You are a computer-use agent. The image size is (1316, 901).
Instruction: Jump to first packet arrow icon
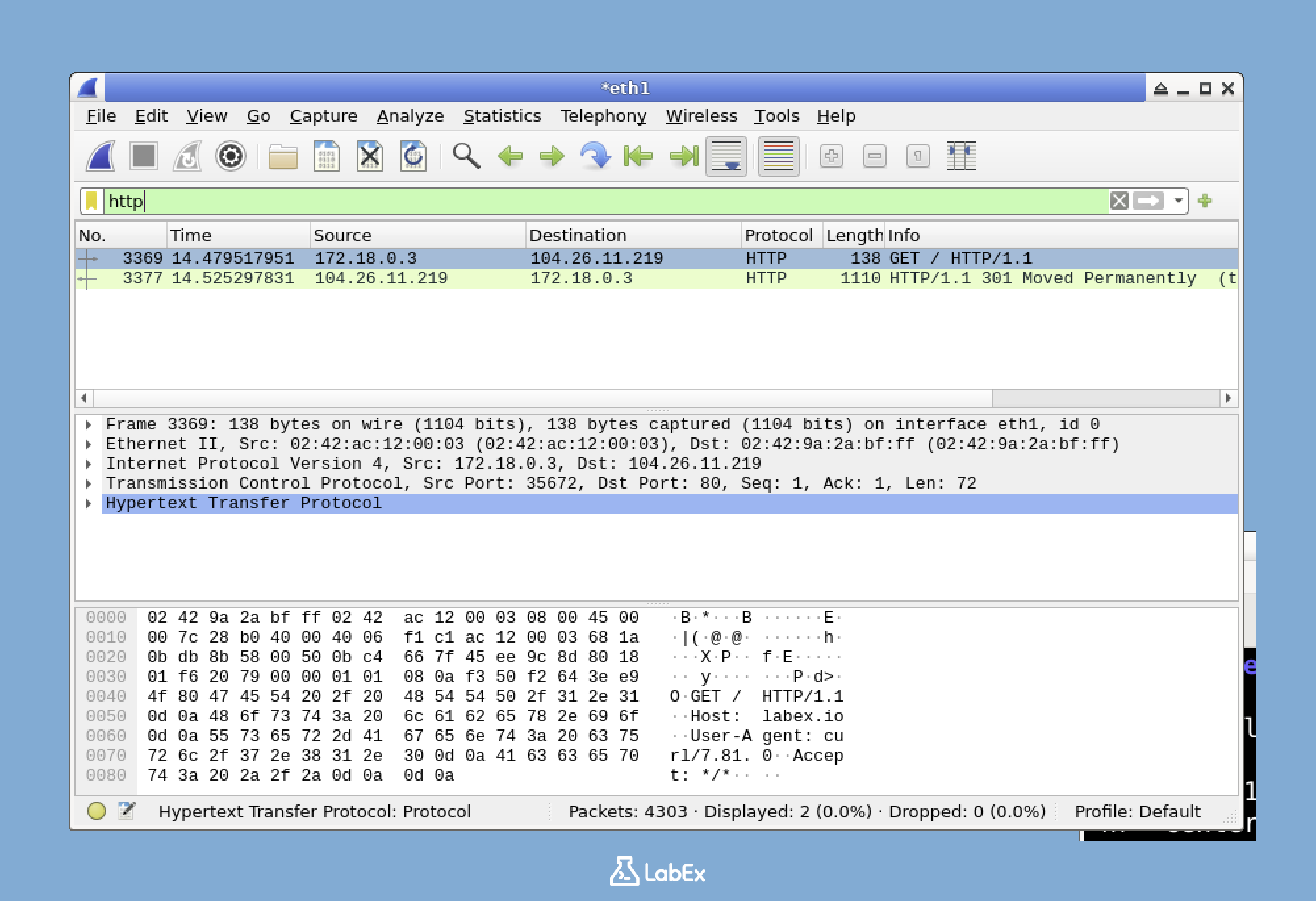coord(638,157)
